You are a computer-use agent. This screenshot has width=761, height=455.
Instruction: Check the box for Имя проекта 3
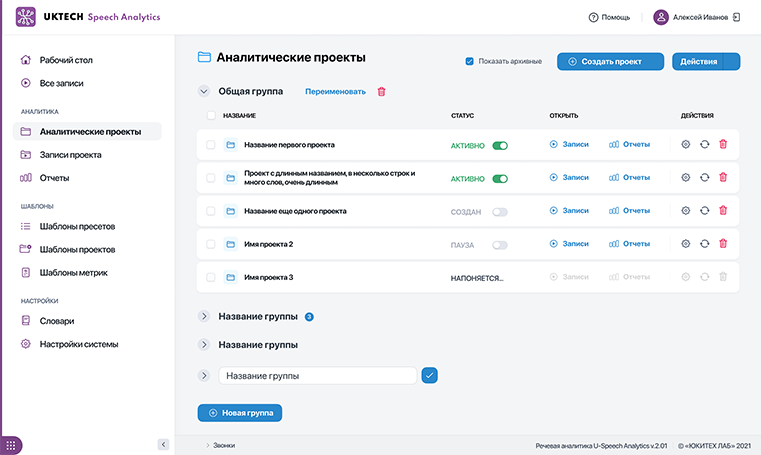[x=211, y=277]
